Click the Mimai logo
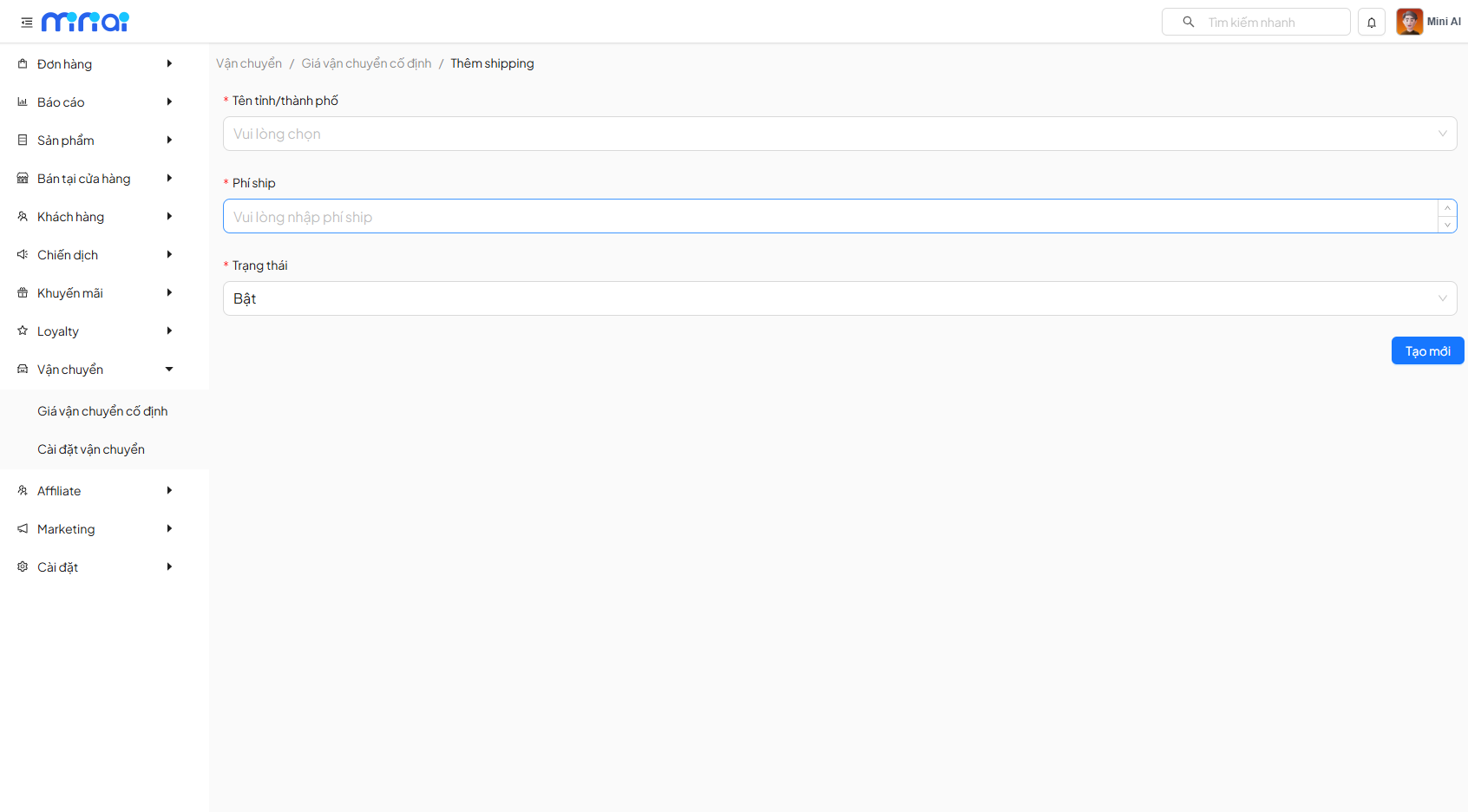This screenshot has width=1468, height=812. (85, 22)
